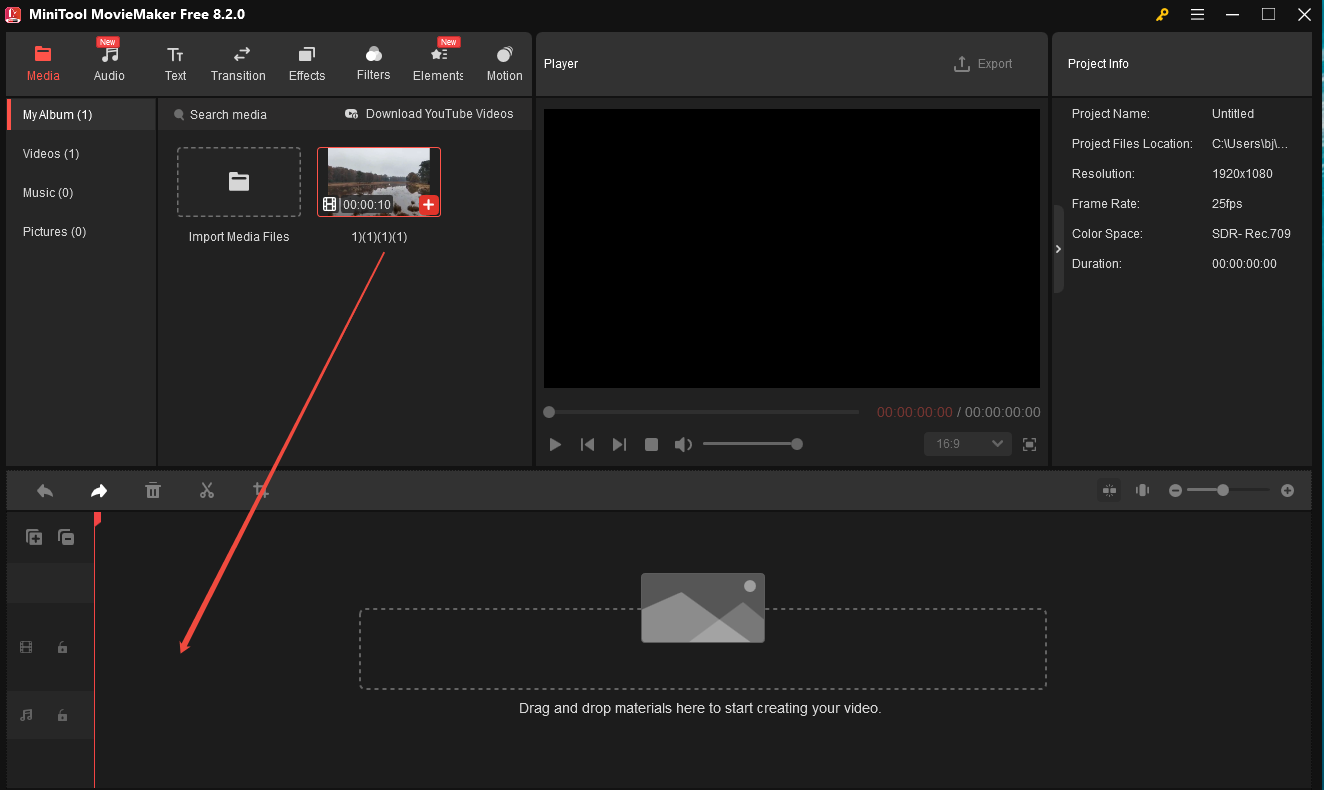Adjust the timeline zoom slider handle
Screen dimensions: 1324x790
pos(1223,490)
